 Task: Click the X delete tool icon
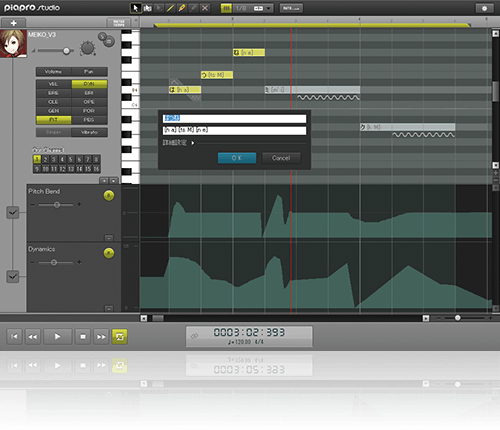(205, 8)
